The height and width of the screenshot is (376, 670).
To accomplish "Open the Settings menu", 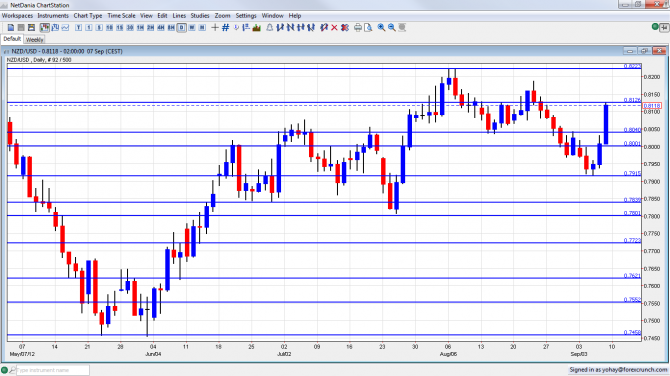I will [246, 16].
